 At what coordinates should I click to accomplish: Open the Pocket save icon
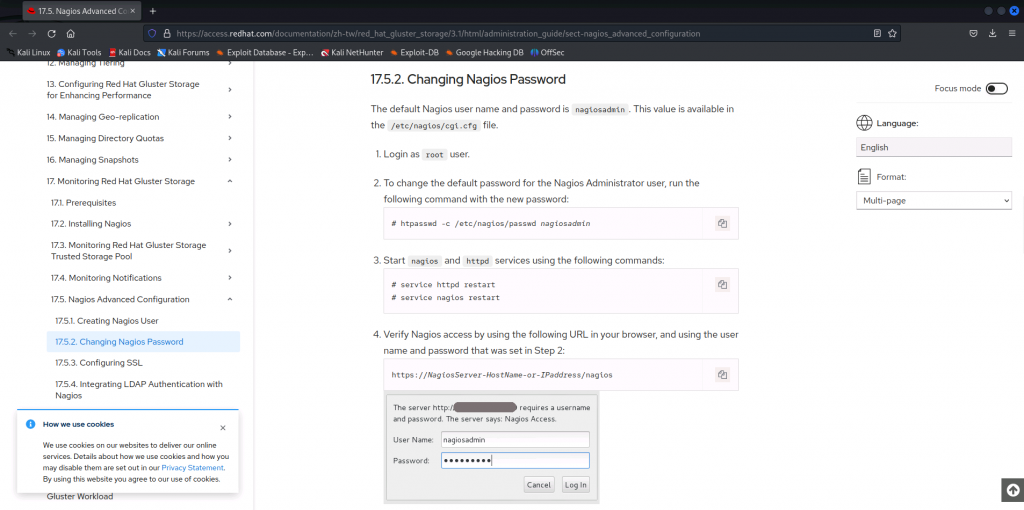(973, 33)
